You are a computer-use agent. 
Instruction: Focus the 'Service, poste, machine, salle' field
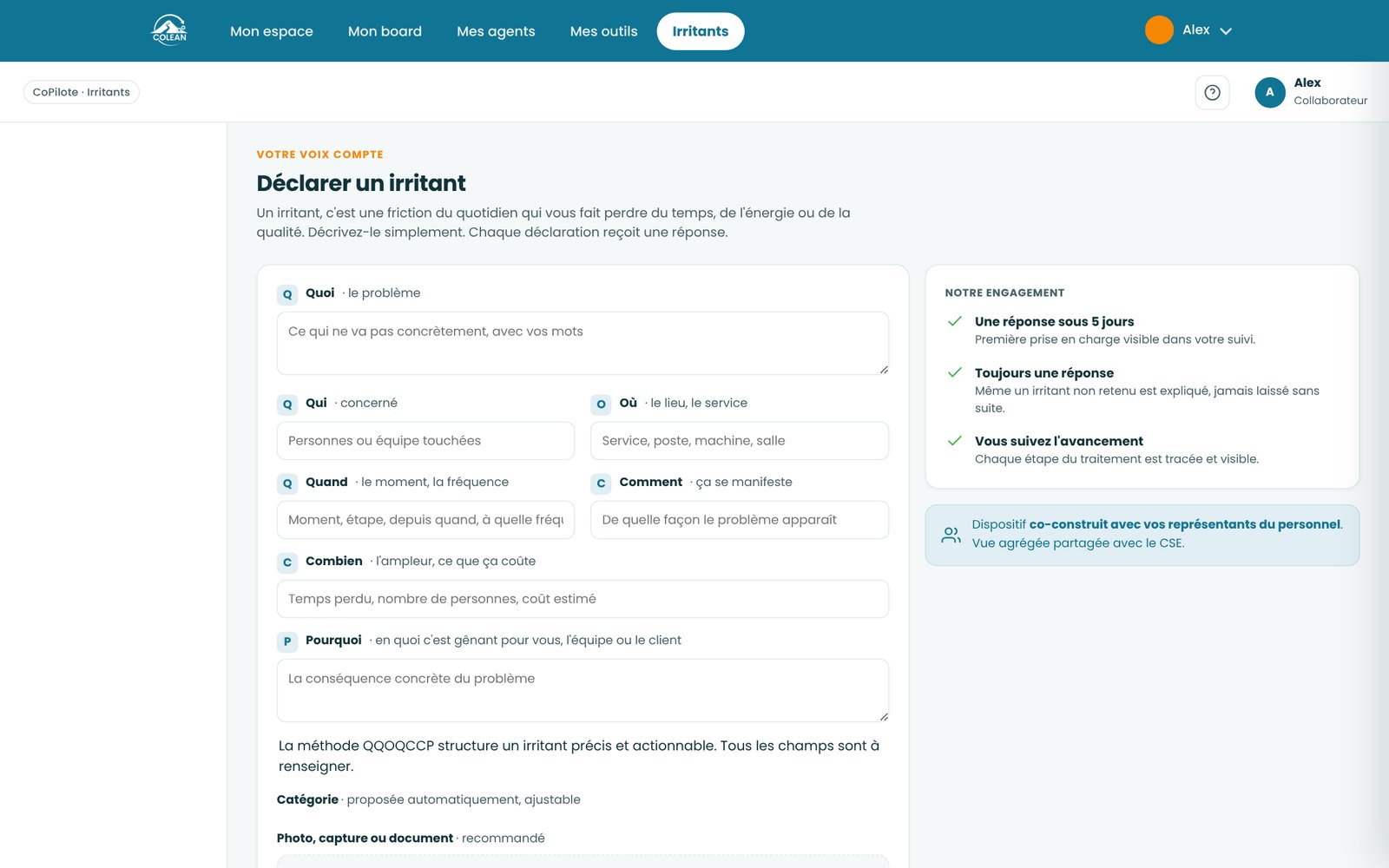(x=740, y=441)
